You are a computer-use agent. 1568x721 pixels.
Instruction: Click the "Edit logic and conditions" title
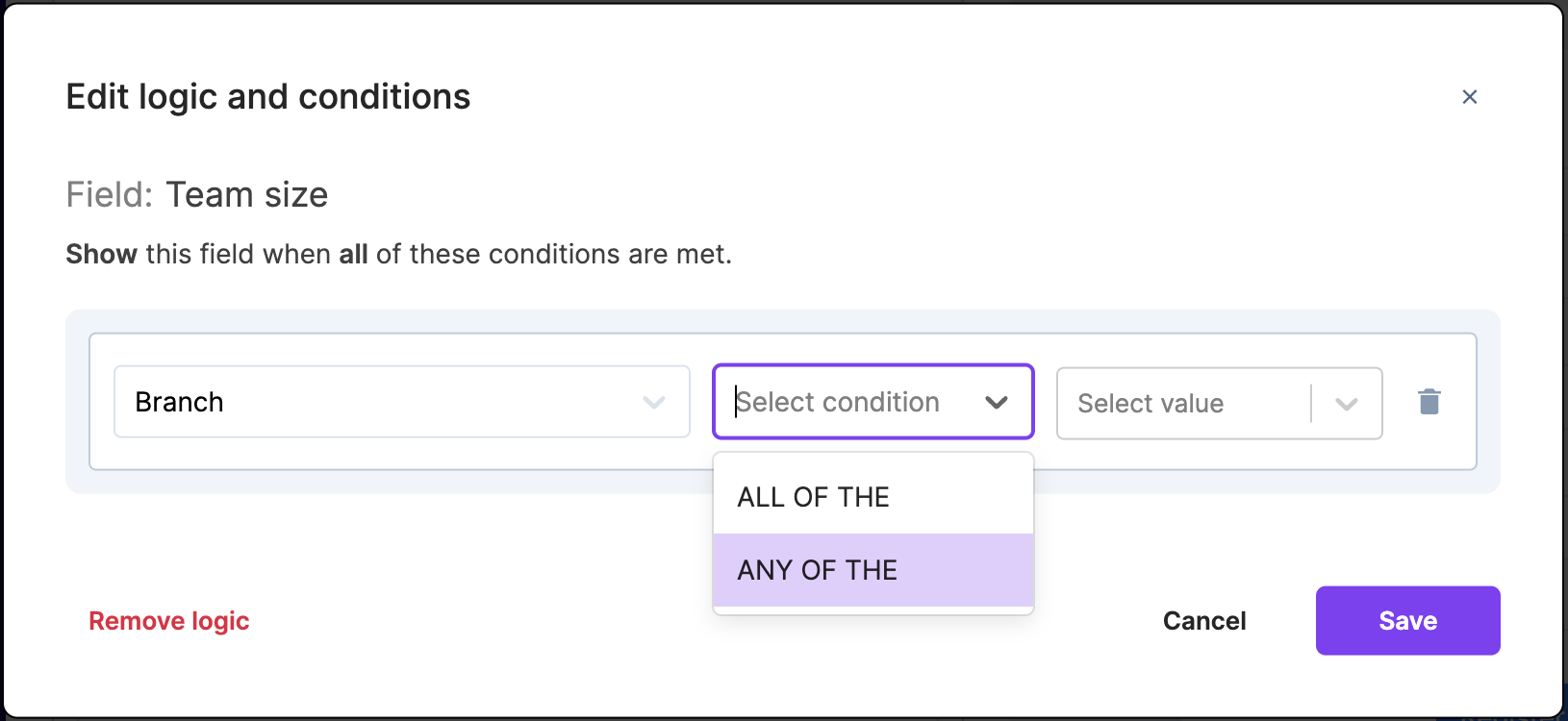point(267,95)
